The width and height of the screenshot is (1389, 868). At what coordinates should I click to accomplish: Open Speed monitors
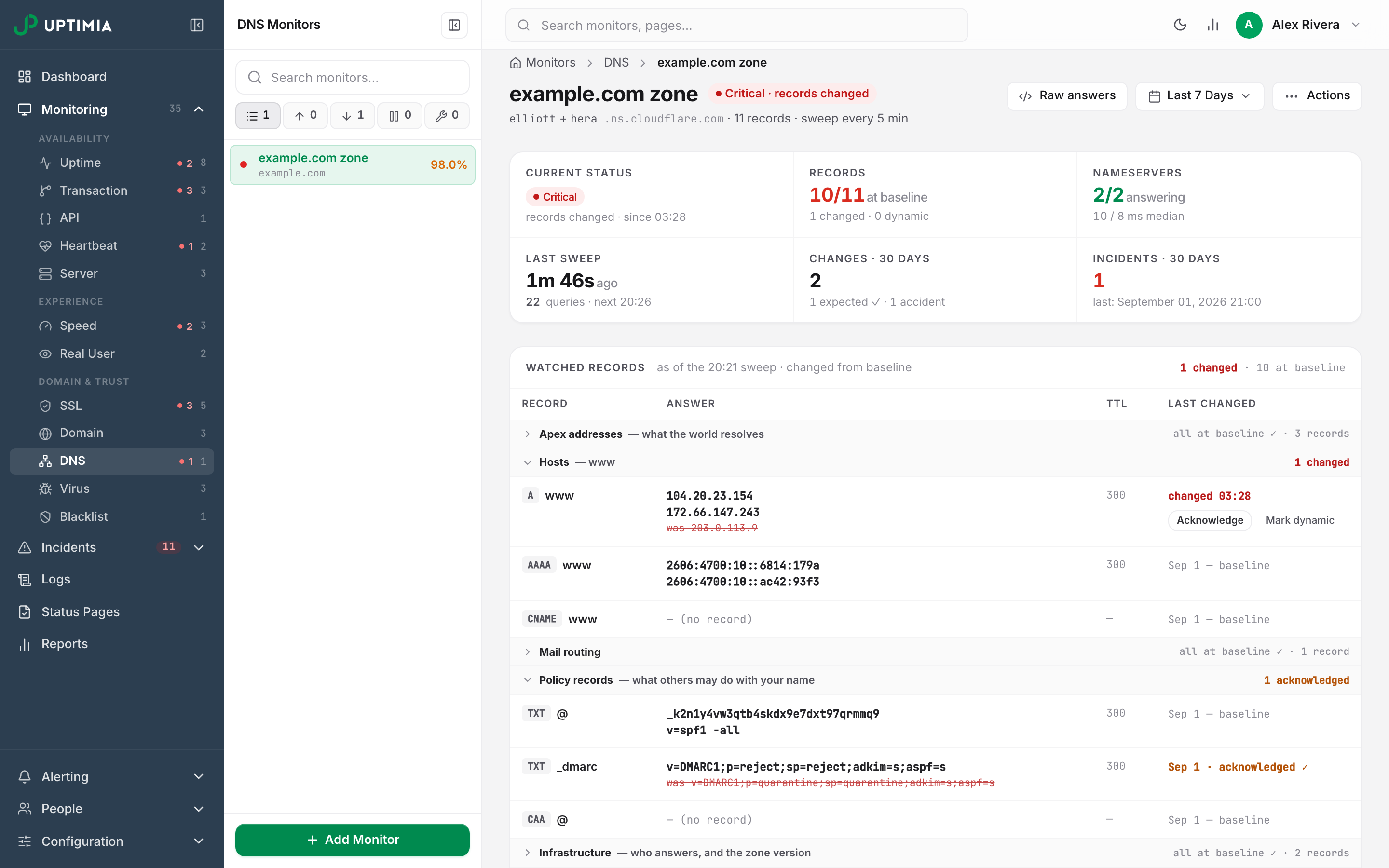click(x=112, y=326)
